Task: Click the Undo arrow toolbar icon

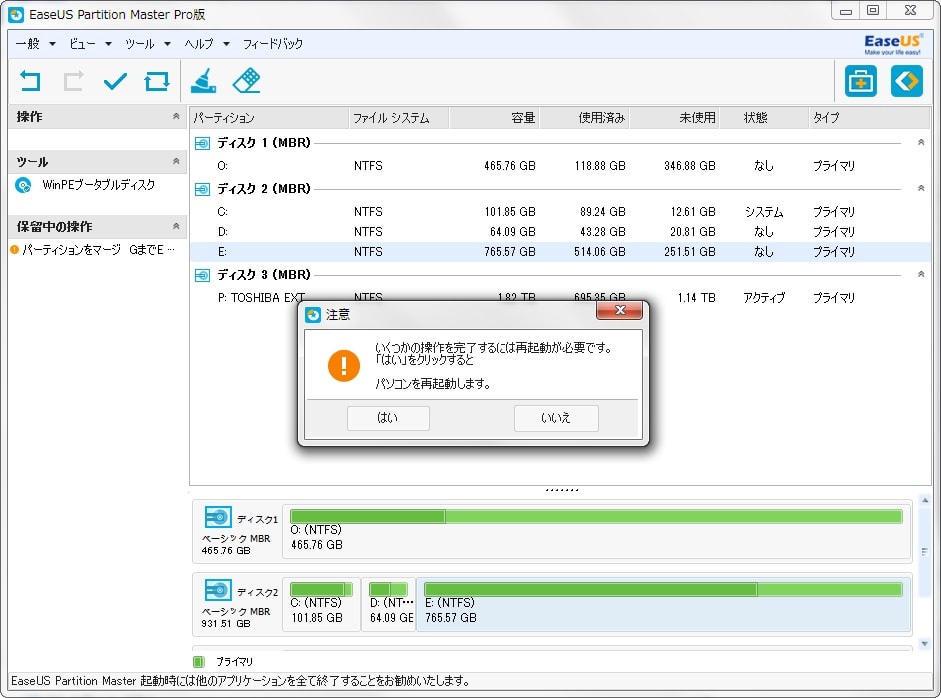Action: (x=31, y=81)
